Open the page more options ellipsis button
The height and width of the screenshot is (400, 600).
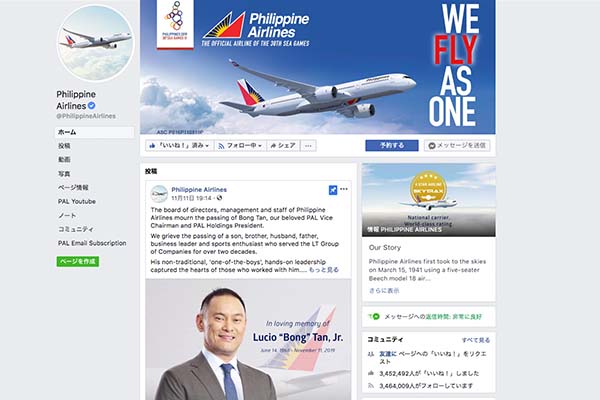tap(308, 145)
